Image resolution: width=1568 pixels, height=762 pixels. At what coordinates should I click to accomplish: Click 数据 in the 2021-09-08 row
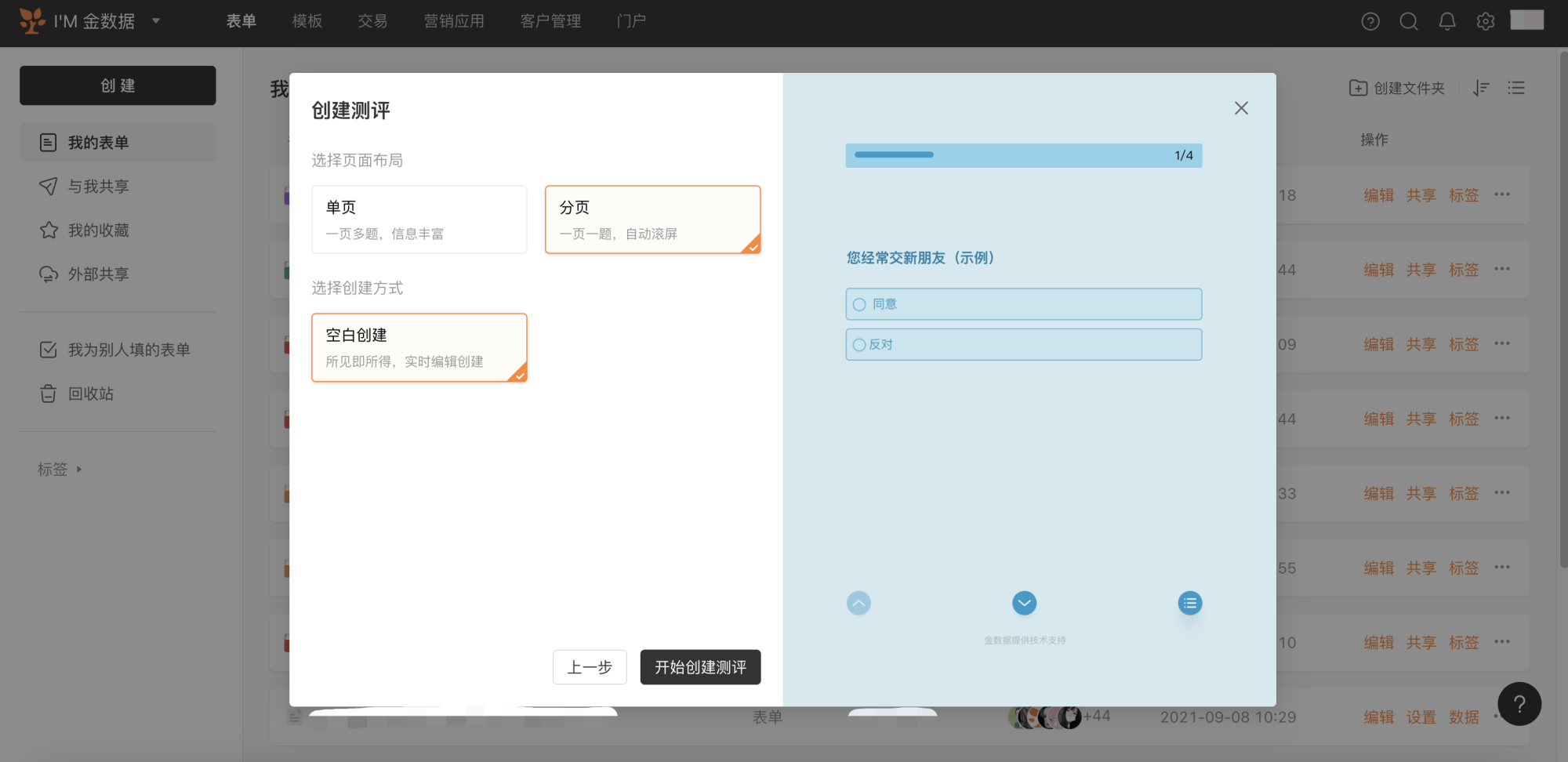1464,717
